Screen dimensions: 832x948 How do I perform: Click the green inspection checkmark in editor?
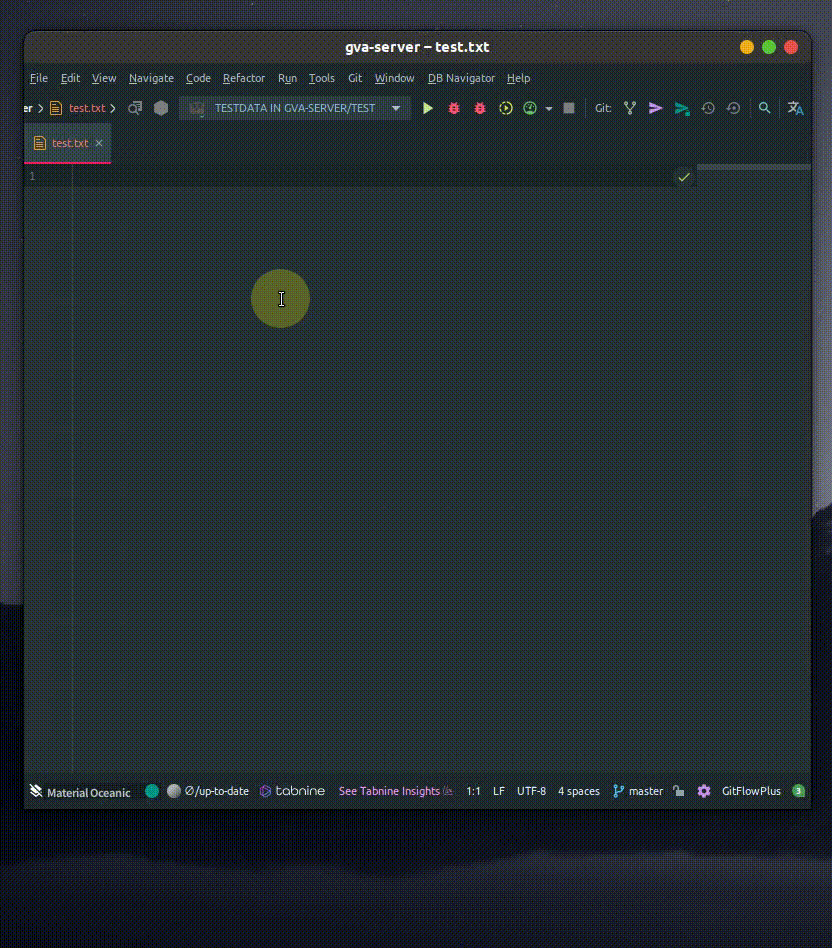point(684,177)
